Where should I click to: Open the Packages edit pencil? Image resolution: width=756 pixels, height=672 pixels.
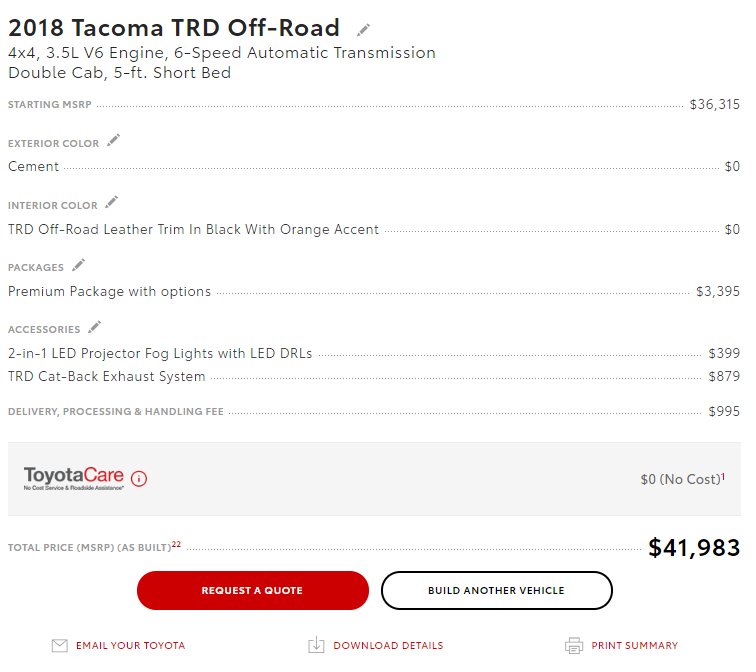click(x=79, y=265)
